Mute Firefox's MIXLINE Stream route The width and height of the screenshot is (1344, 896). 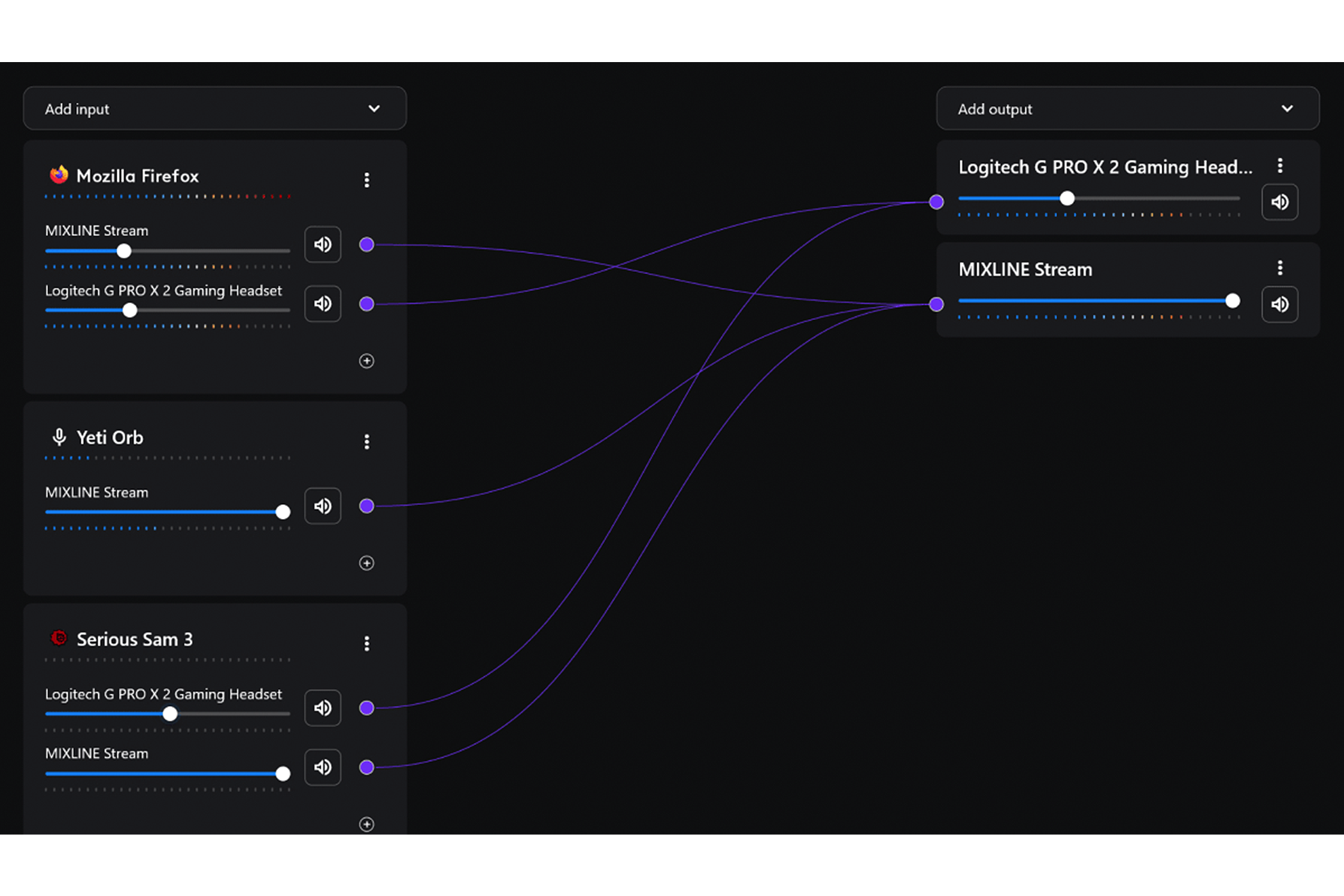(x=323, y=244)
